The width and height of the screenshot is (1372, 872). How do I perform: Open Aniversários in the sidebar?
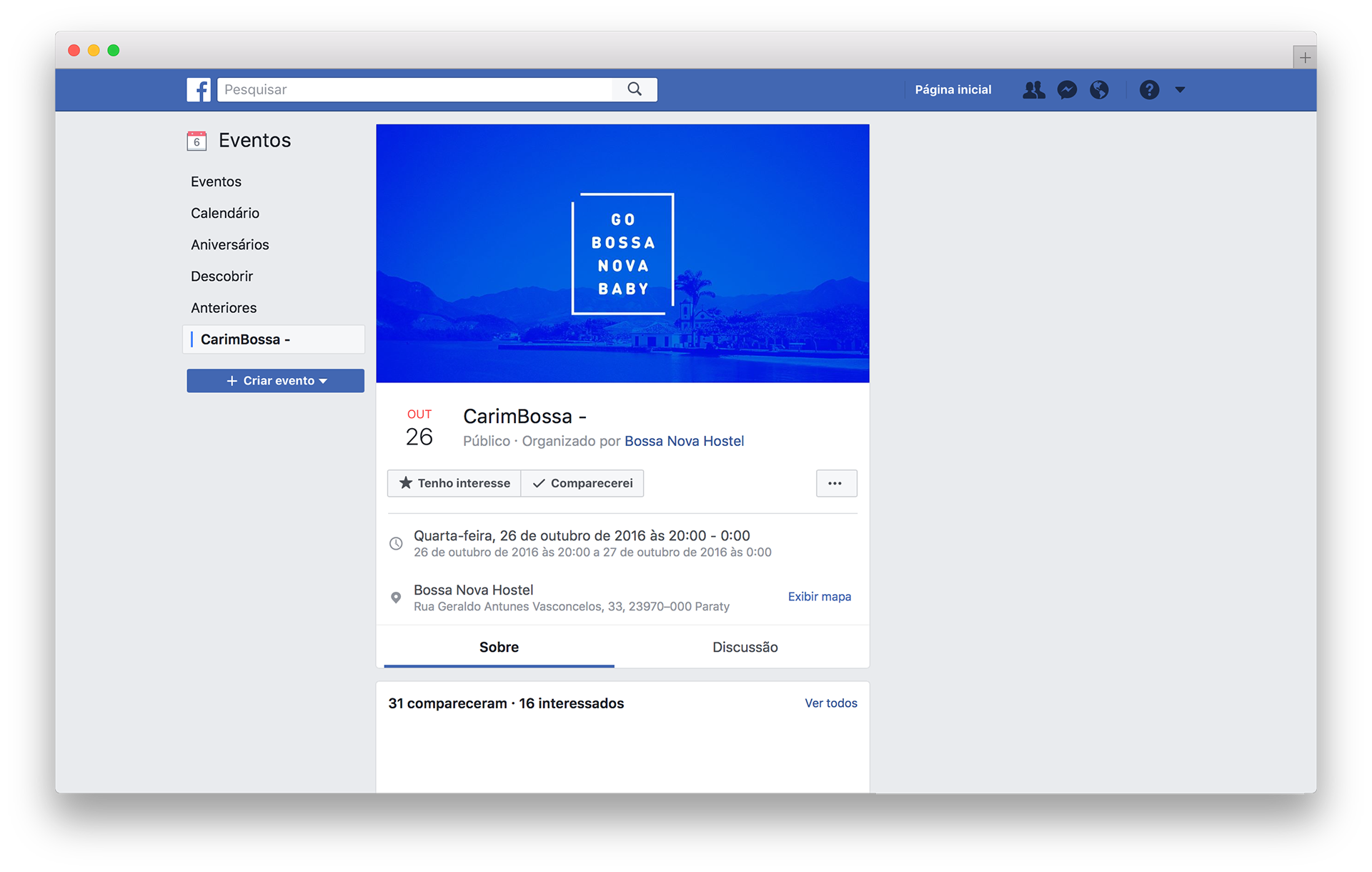click(x=230, y=244)
